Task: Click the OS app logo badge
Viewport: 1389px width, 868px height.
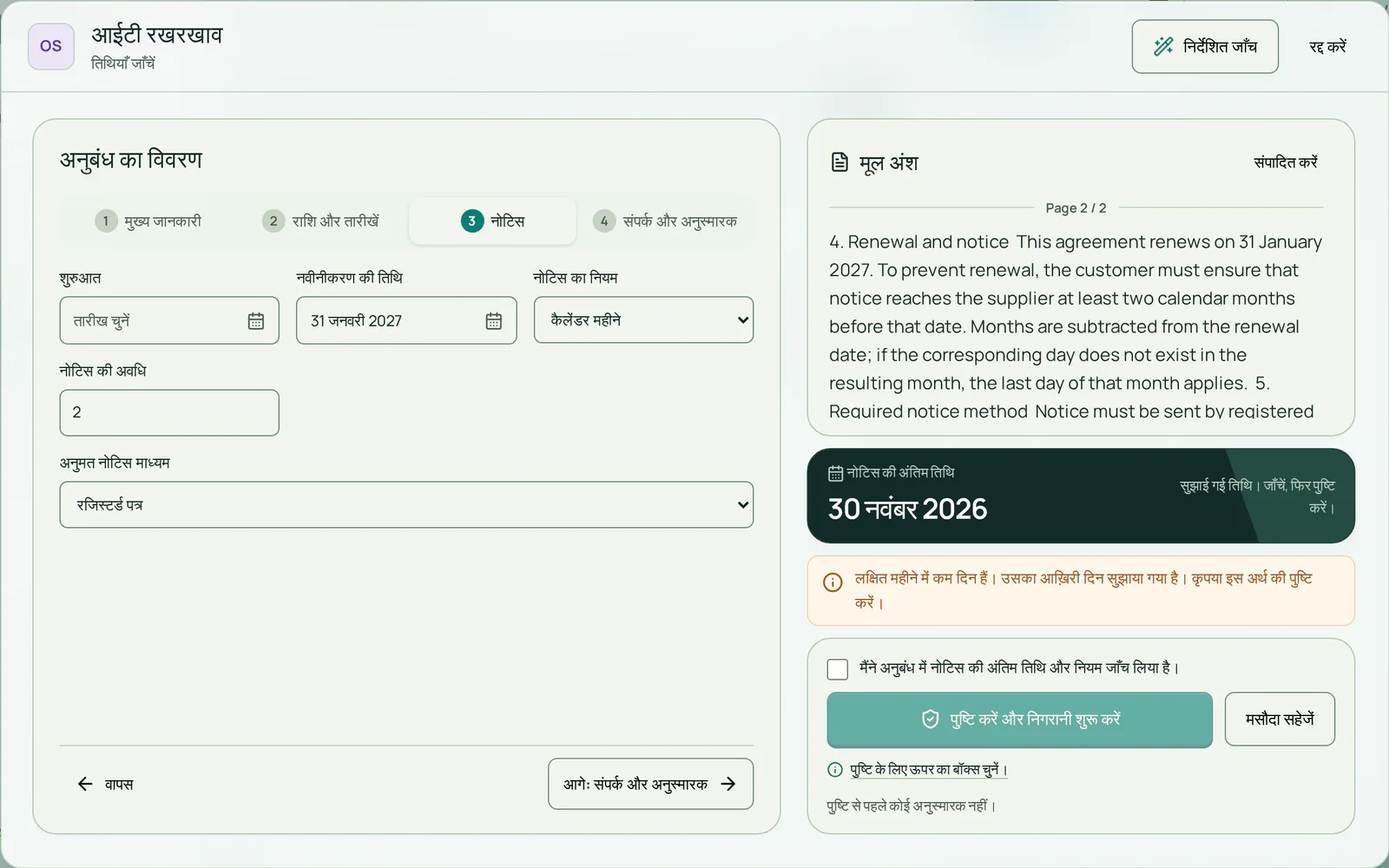Action: pyautogui.click(x=51, y=46)
